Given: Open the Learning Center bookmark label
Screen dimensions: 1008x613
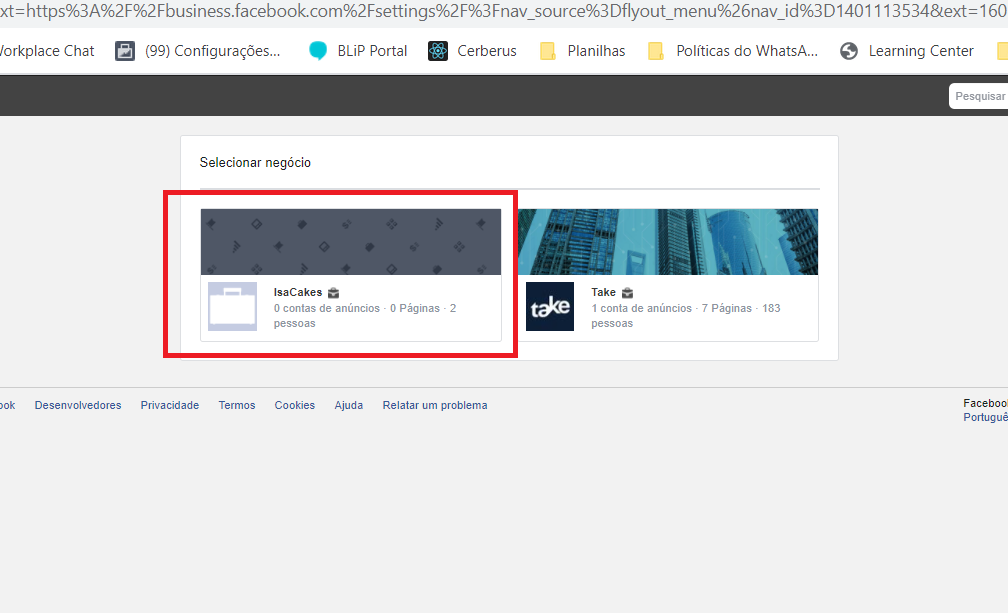Looking at the screenshot, I should point(921,51).
